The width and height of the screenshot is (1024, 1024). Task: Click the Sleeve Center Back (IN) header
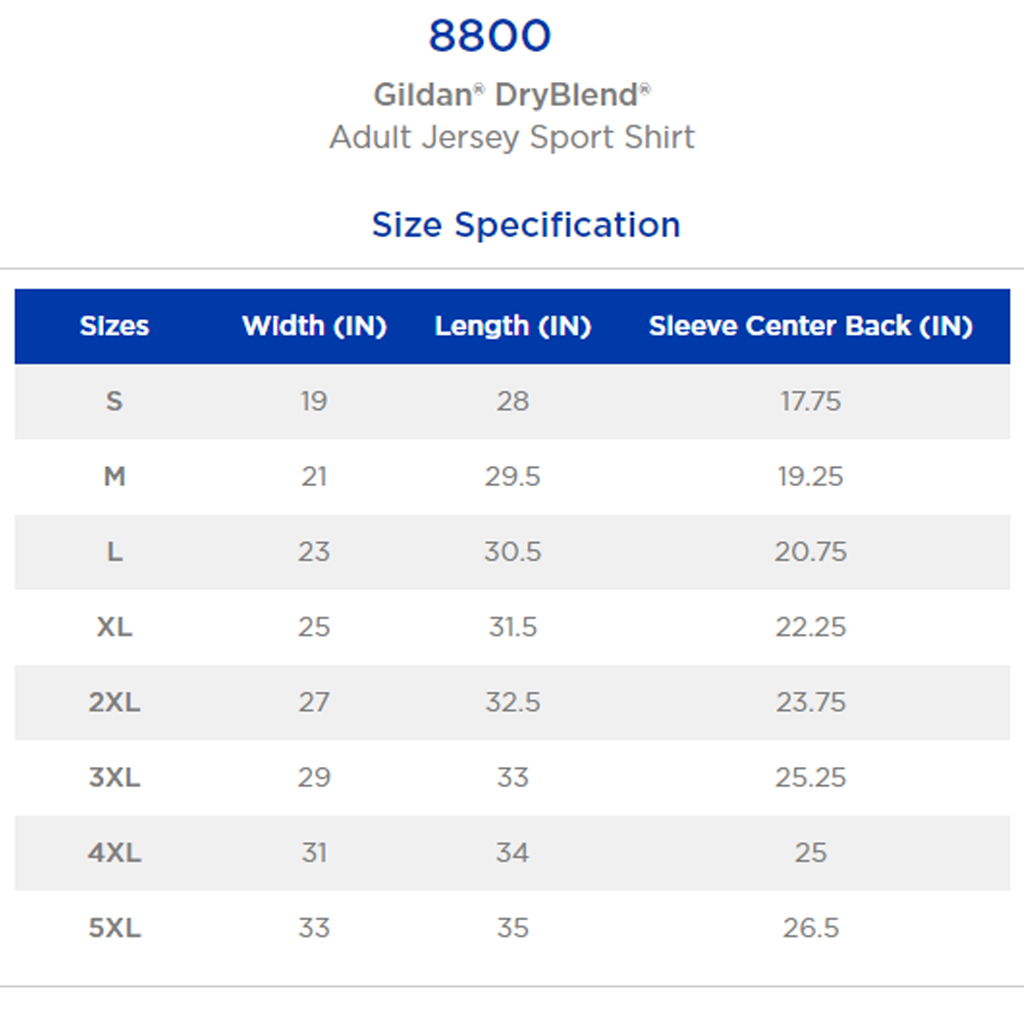tap(810, 326)
